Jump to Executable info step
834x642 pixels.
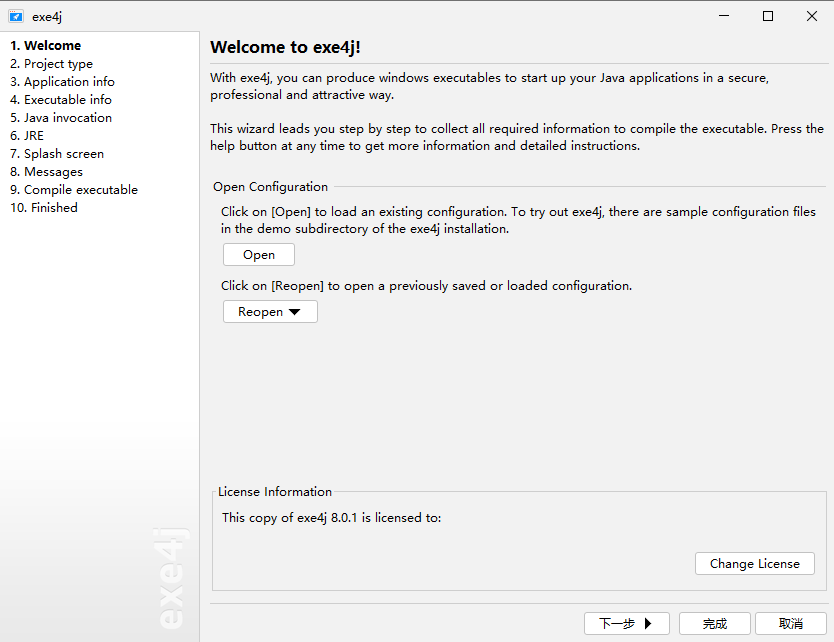point(61,100)
